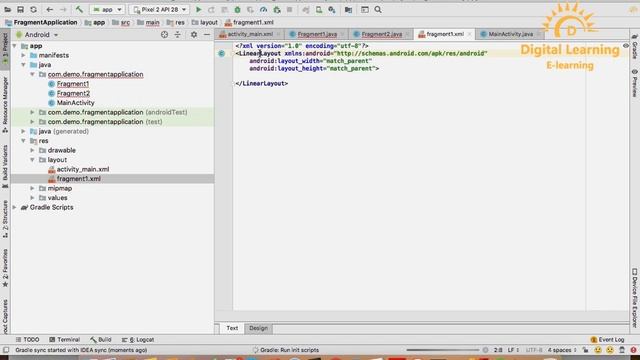Image resolution: width=640 pixels, height=360 pixels.
Task: Open the Pixel 2 API 28 device dropdown
Action: click(160, 9)
